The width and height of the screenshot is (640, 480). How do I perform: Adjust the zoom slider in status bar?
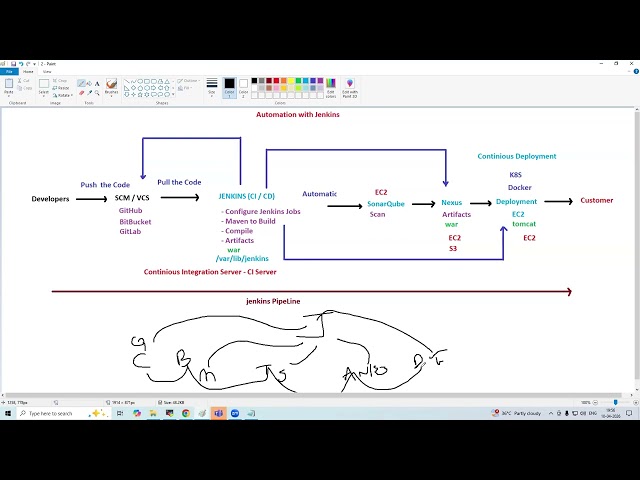[616, 402]
